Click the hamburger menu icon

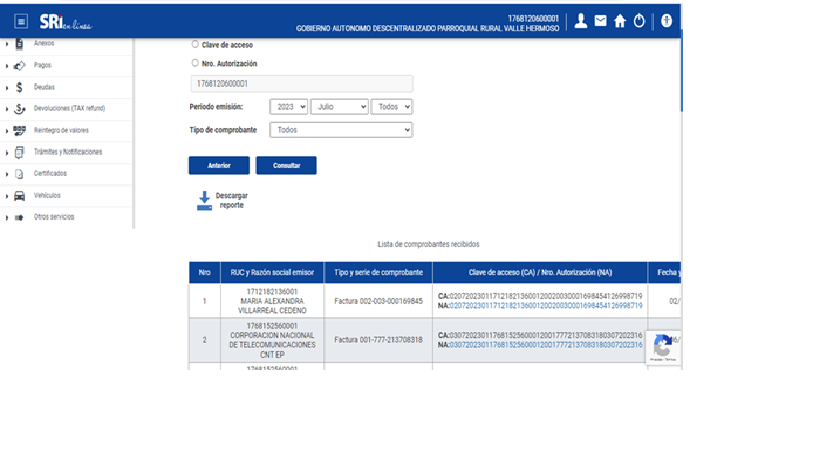click(21, 21)
